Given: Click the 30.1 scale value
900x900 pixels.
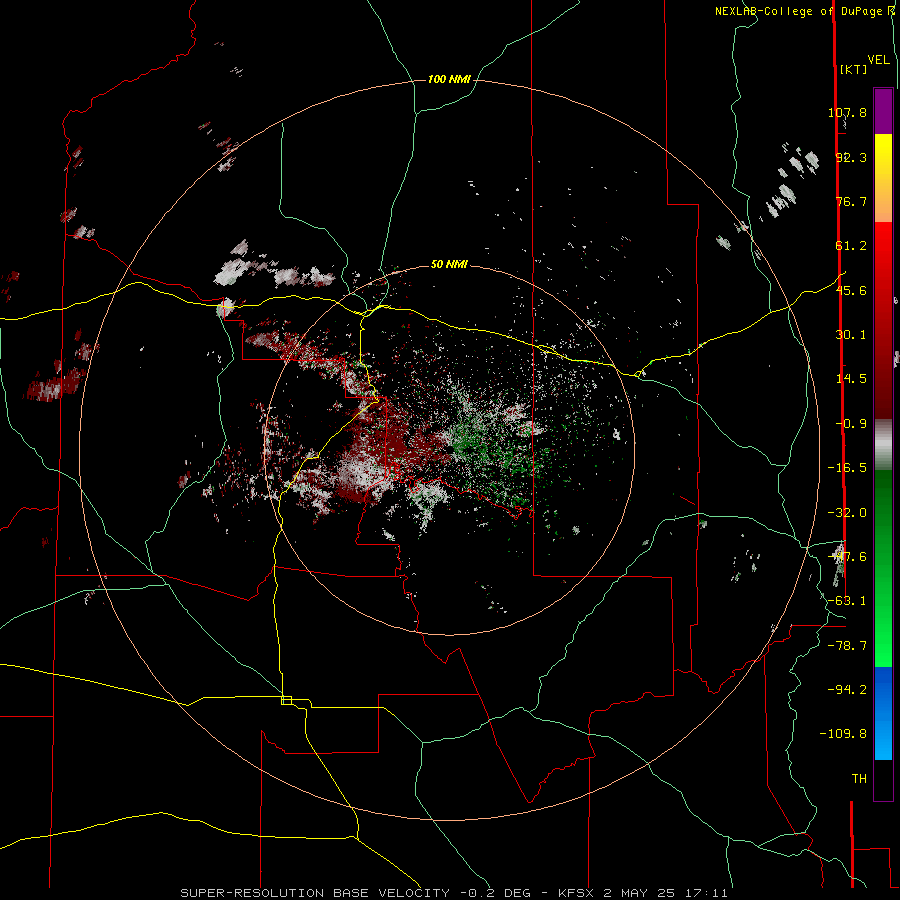Looking at the screenshot, I should (x=851, y=335).
